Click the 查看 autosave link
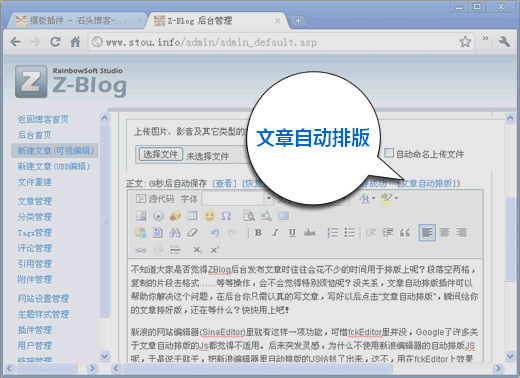The image size is (520, 378). click(224, 183)
